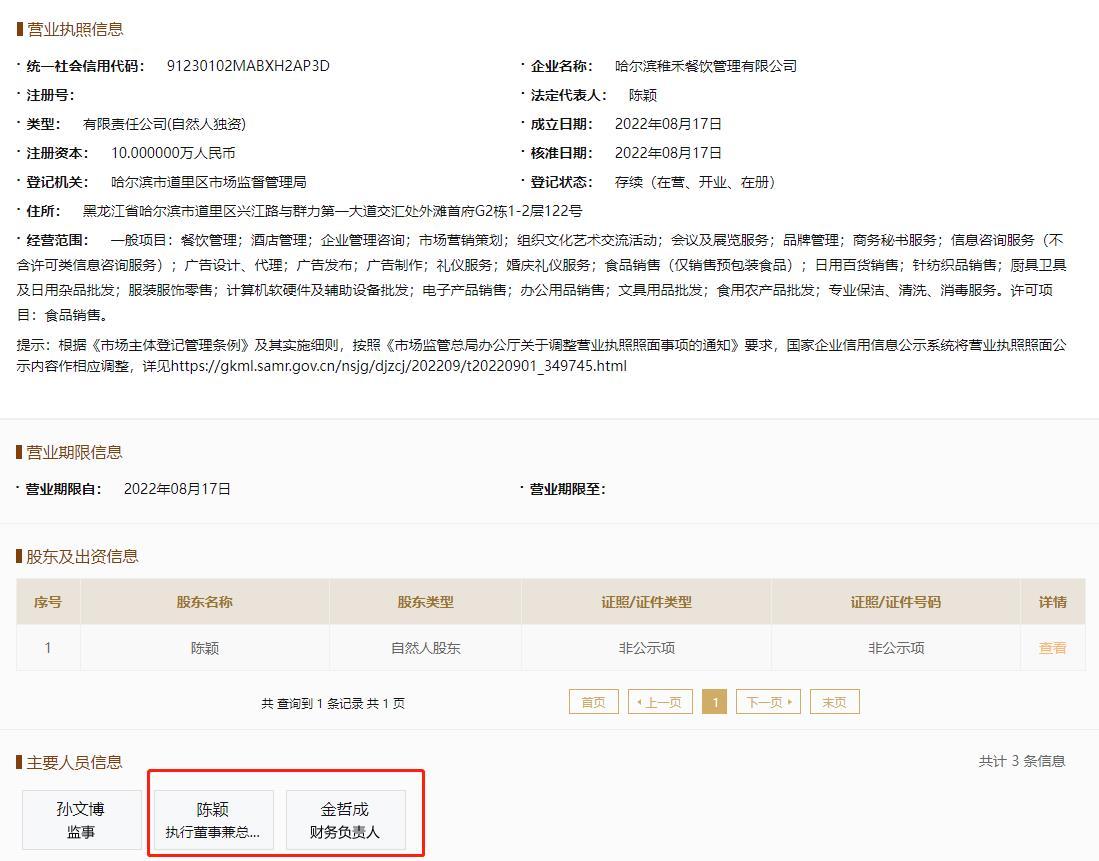The height and width of the screenshot is (861, 1099).
Task: Open the 金哲成 财务负责人 personnel card
Action: tap(346, 820)
